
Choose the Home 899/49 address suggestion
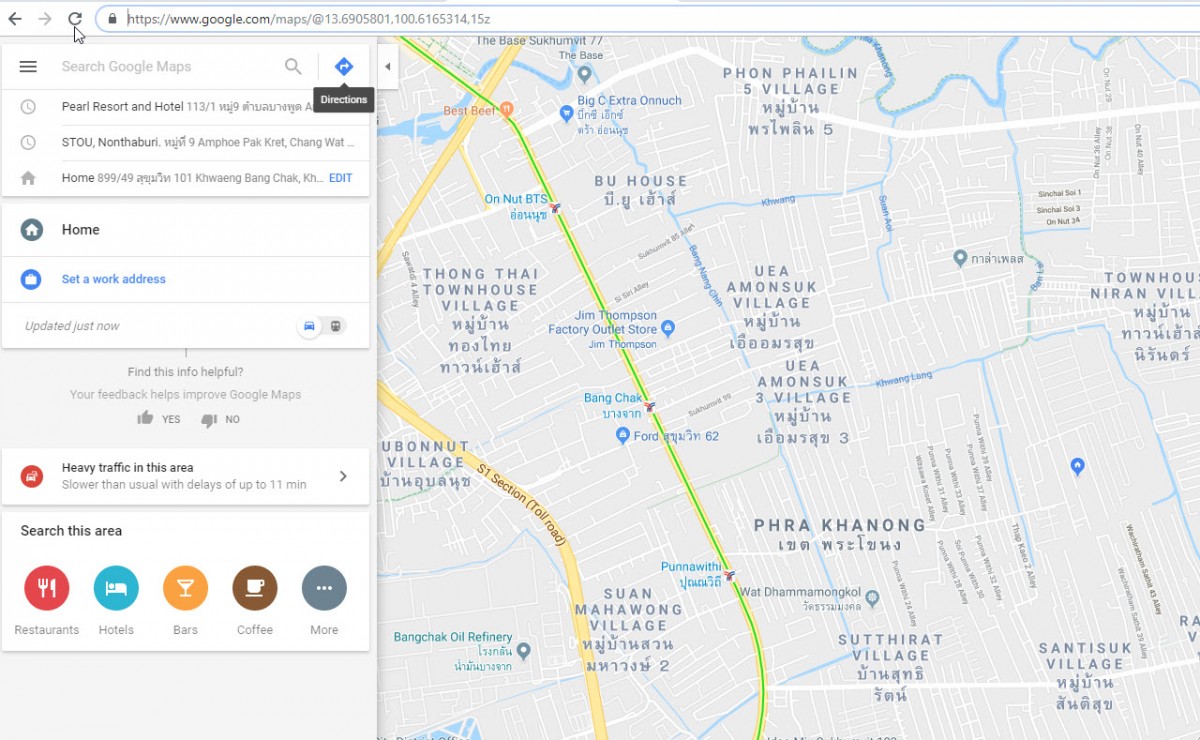click(x=186, y=178)
